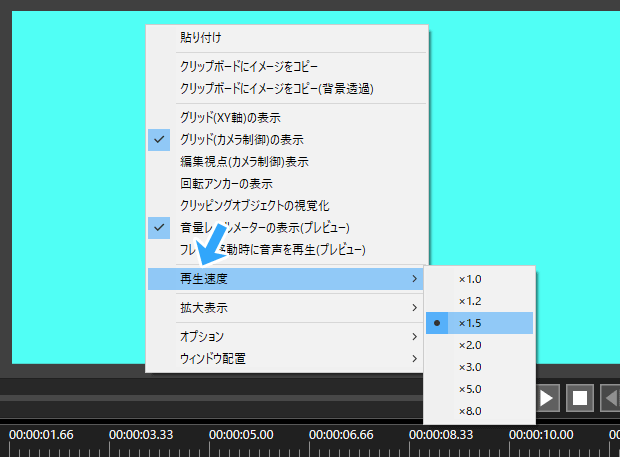Click the Stop button in the preview controls
This screenshot has height=457, width=620.
580,398
